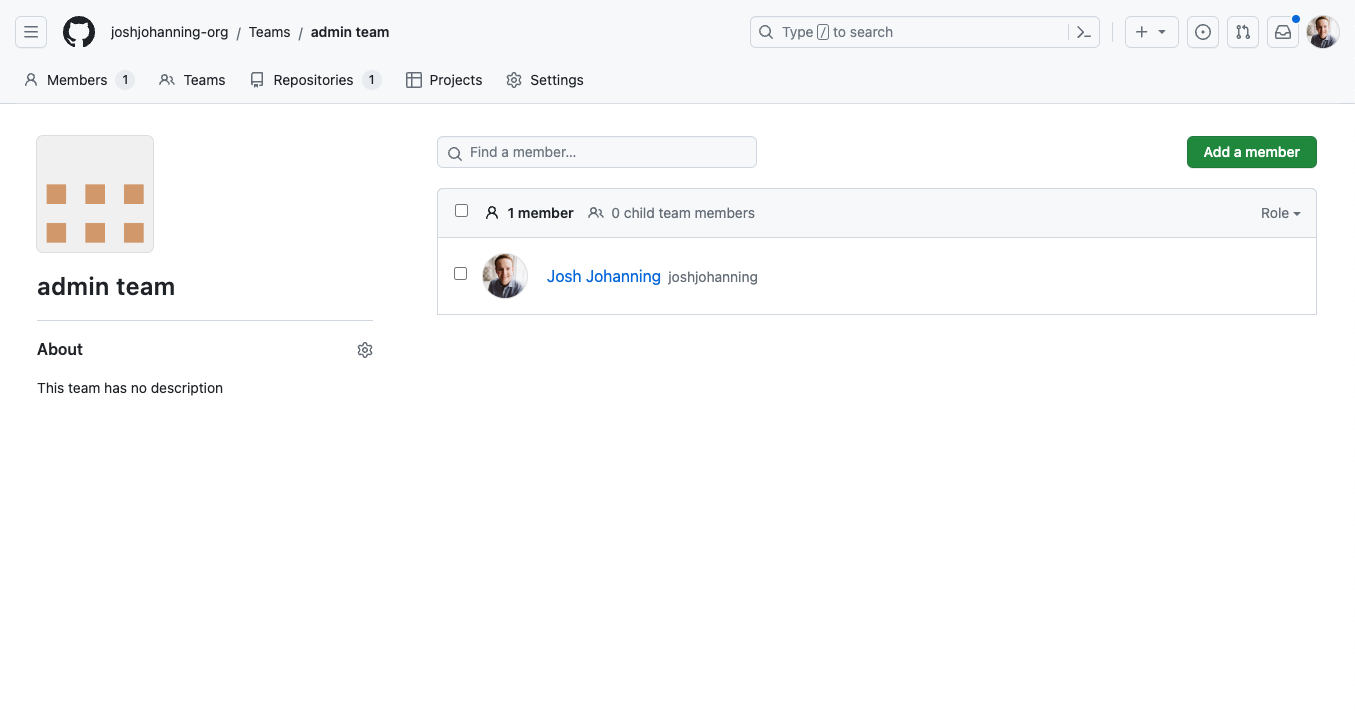This screenshot has width=1355, height=711.
Task: Open the issues icon in header
Action: [1203, 32]
